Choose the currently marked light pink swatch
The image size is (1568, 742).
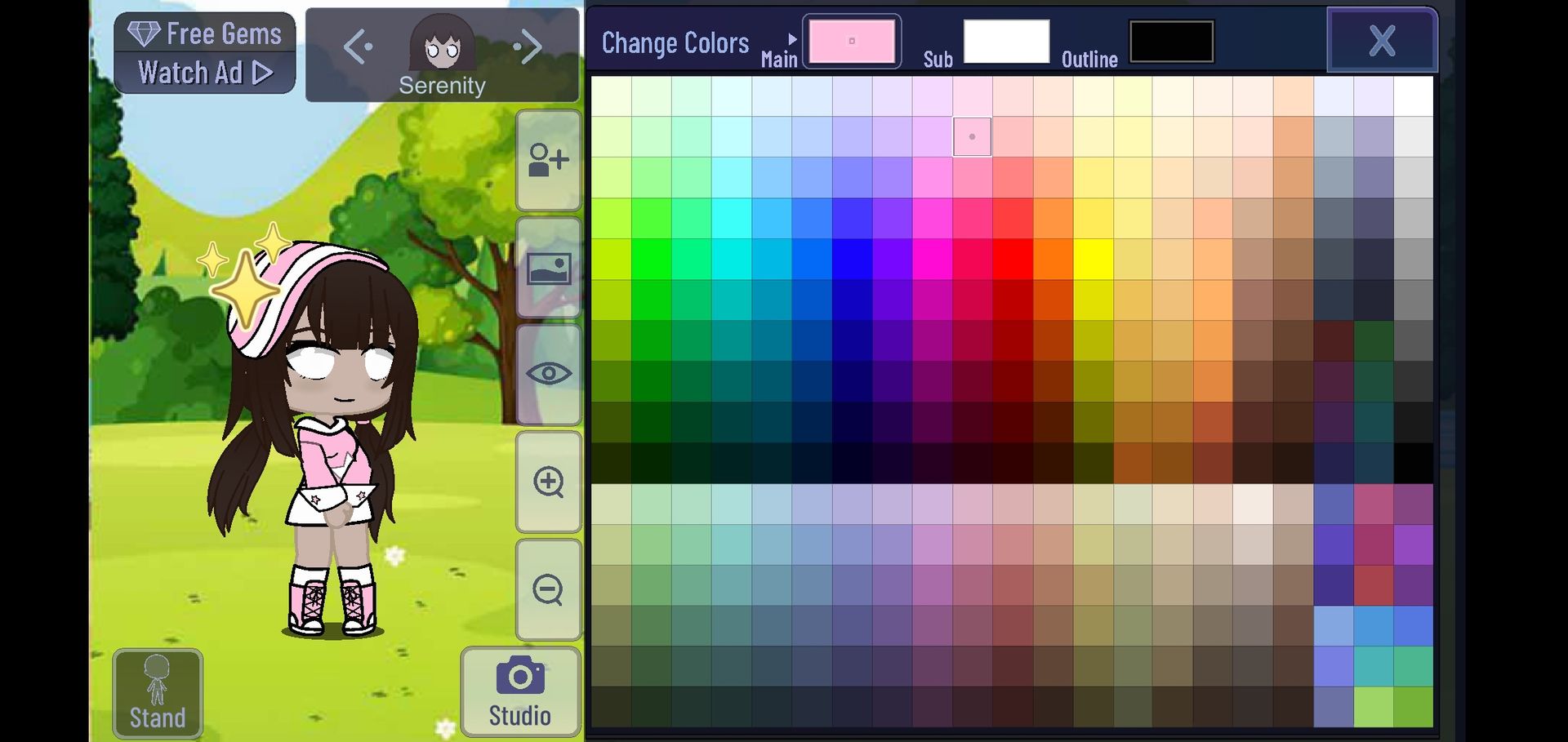[972, 137]
